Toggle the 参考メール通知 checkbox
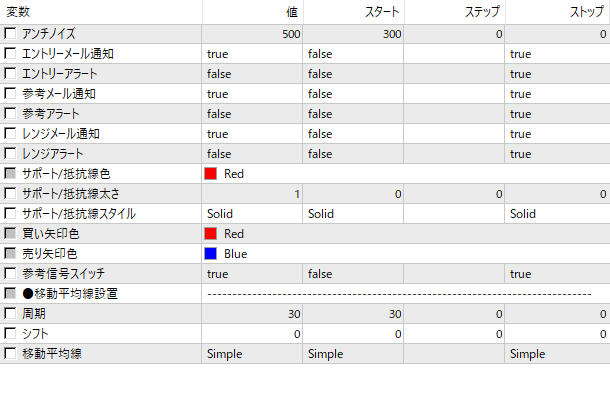This screenshot has width=610, height=400. [x=10, y=94]
